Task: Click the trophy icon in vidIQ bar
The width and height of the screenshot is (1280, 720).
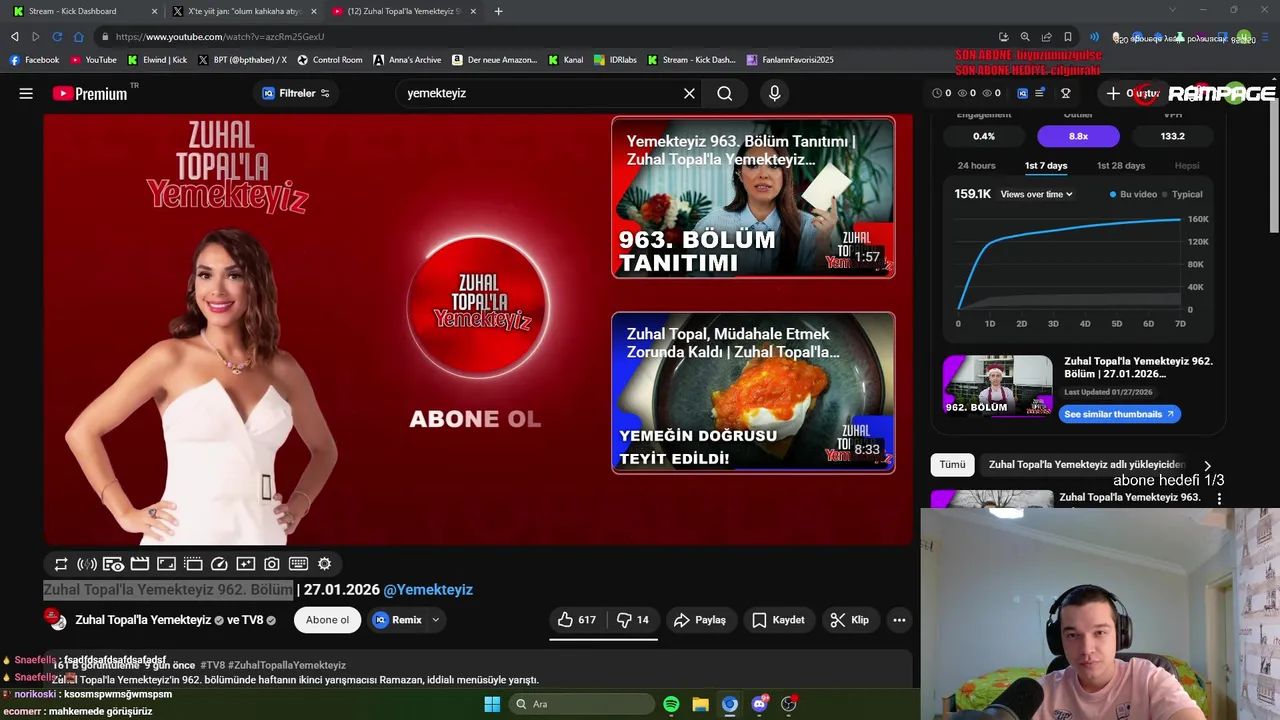Action: point(1066,93)
